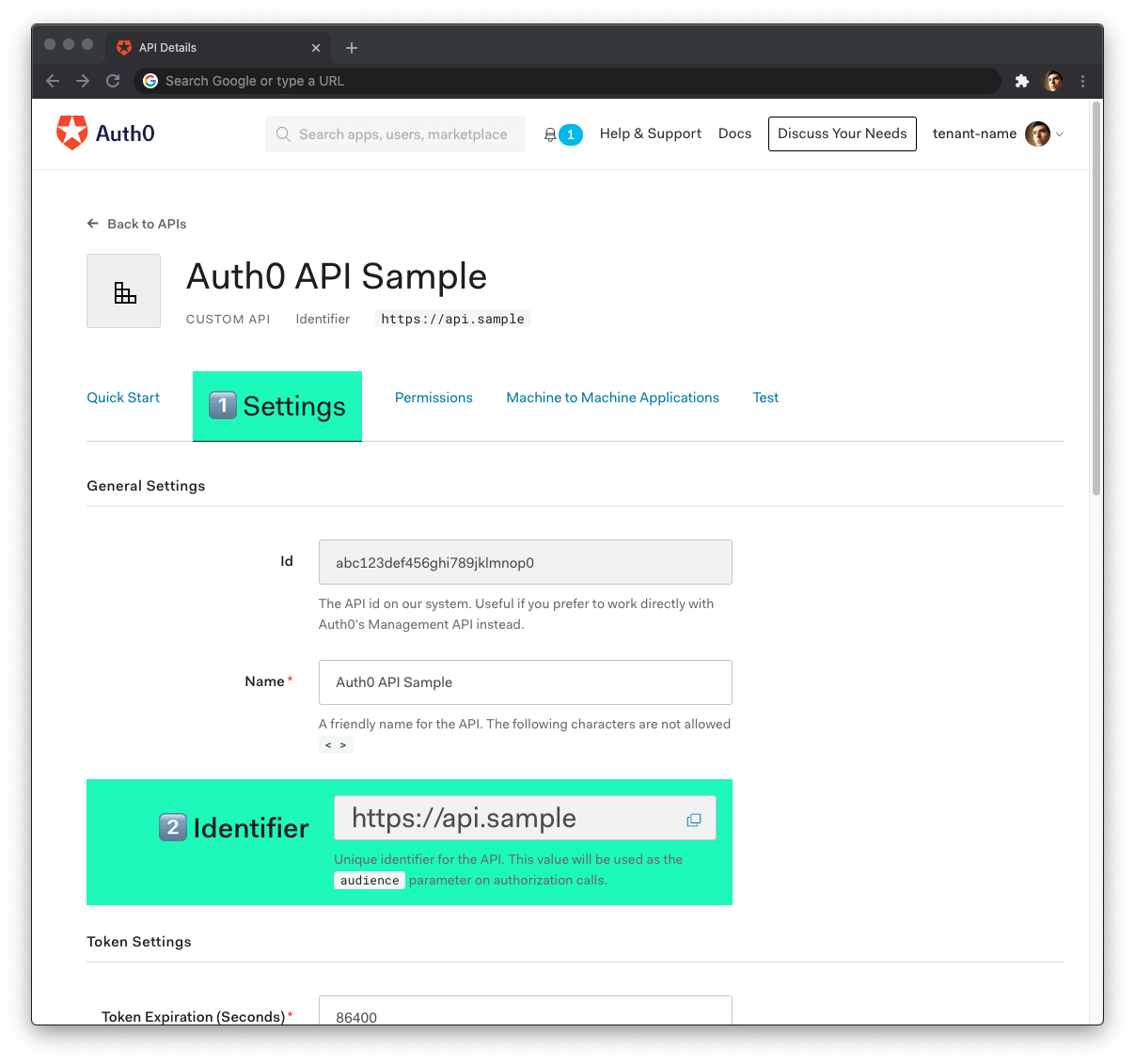This screenshot has width=1135, height=1064.
Task: Reload the current page
Action: 113,81
